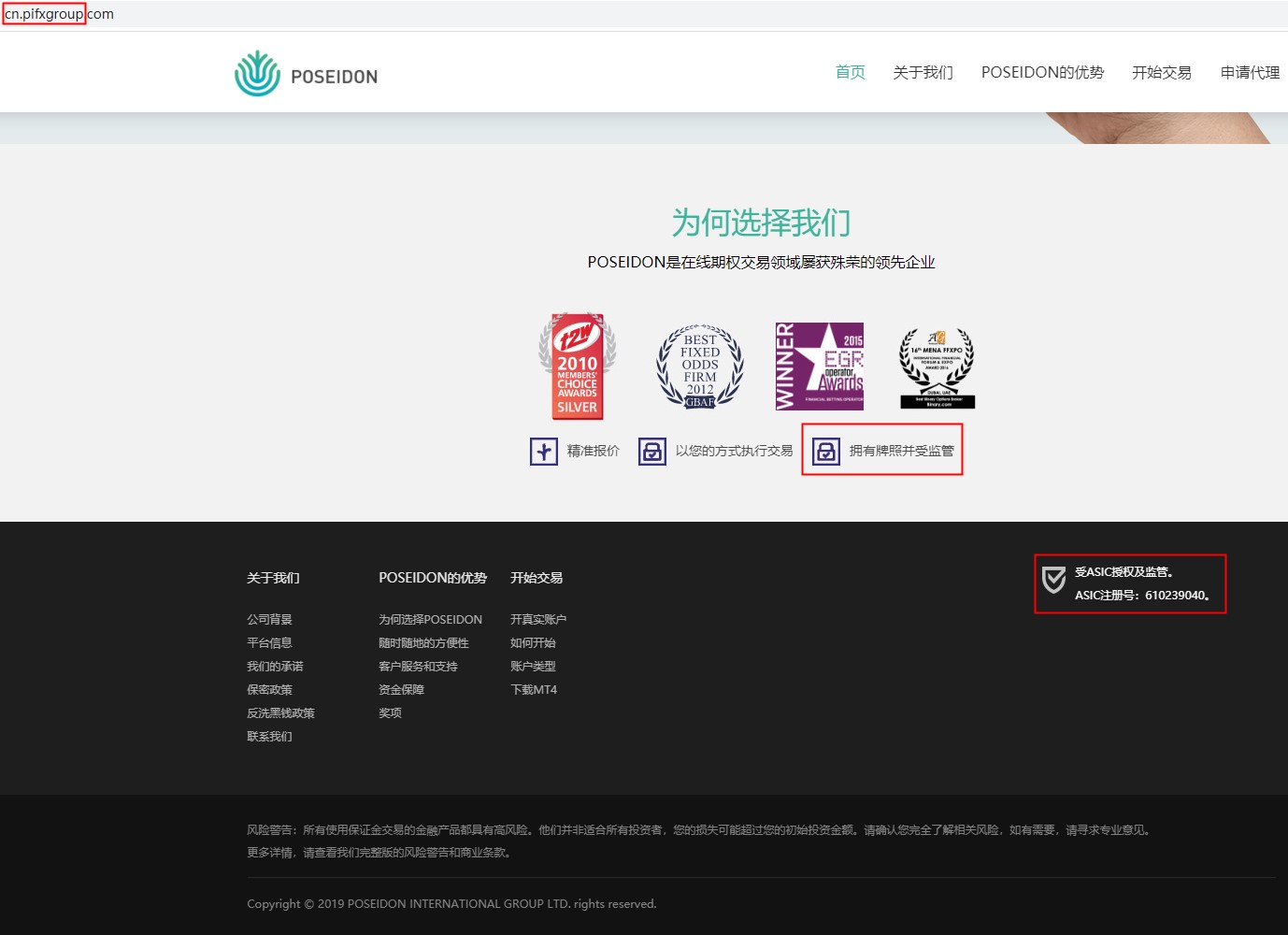The width and height of the screenshot is (1288, 935).
Task: Open the 申请代理 navigation menu
Action: 1251,72
